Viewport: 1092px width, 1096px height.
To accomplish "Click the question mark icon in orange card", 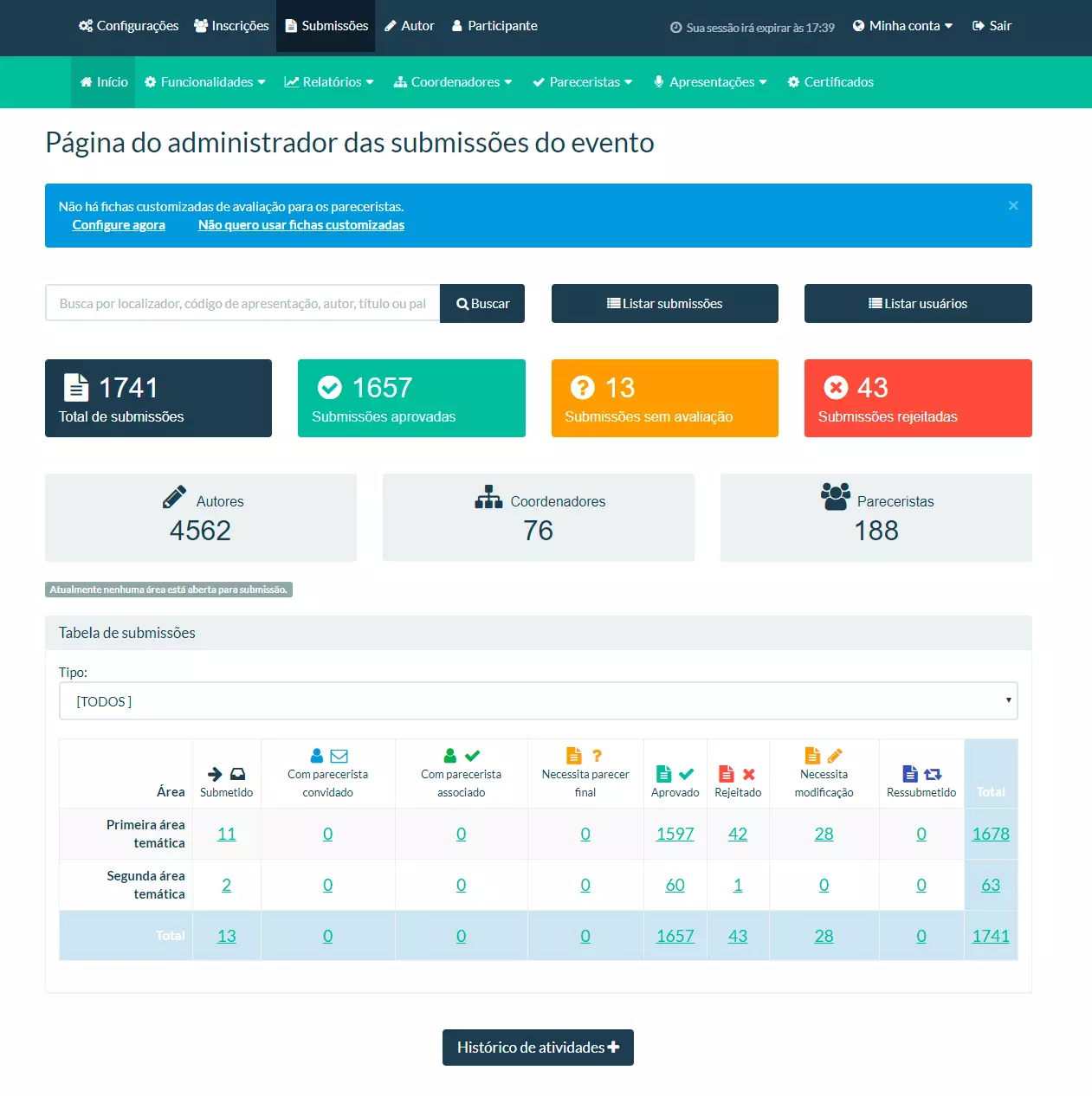I will pyautogui.click(x=583, y=387).
